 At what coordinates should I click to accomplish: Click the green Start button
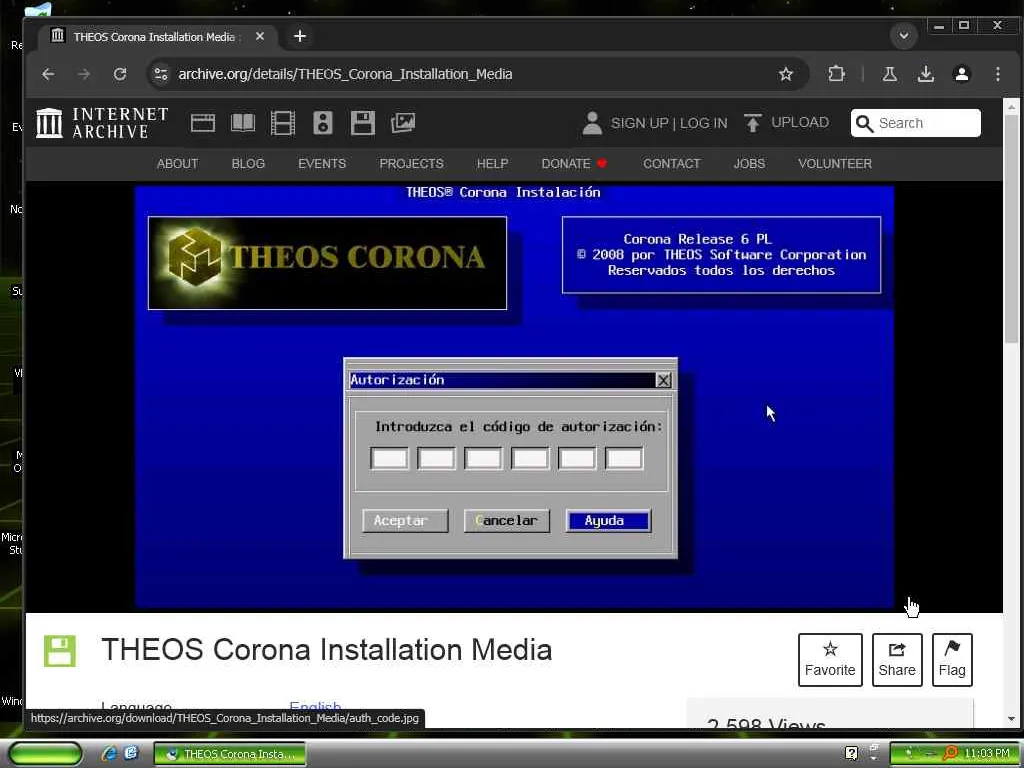pyautogui.click(x=45, y=754)
